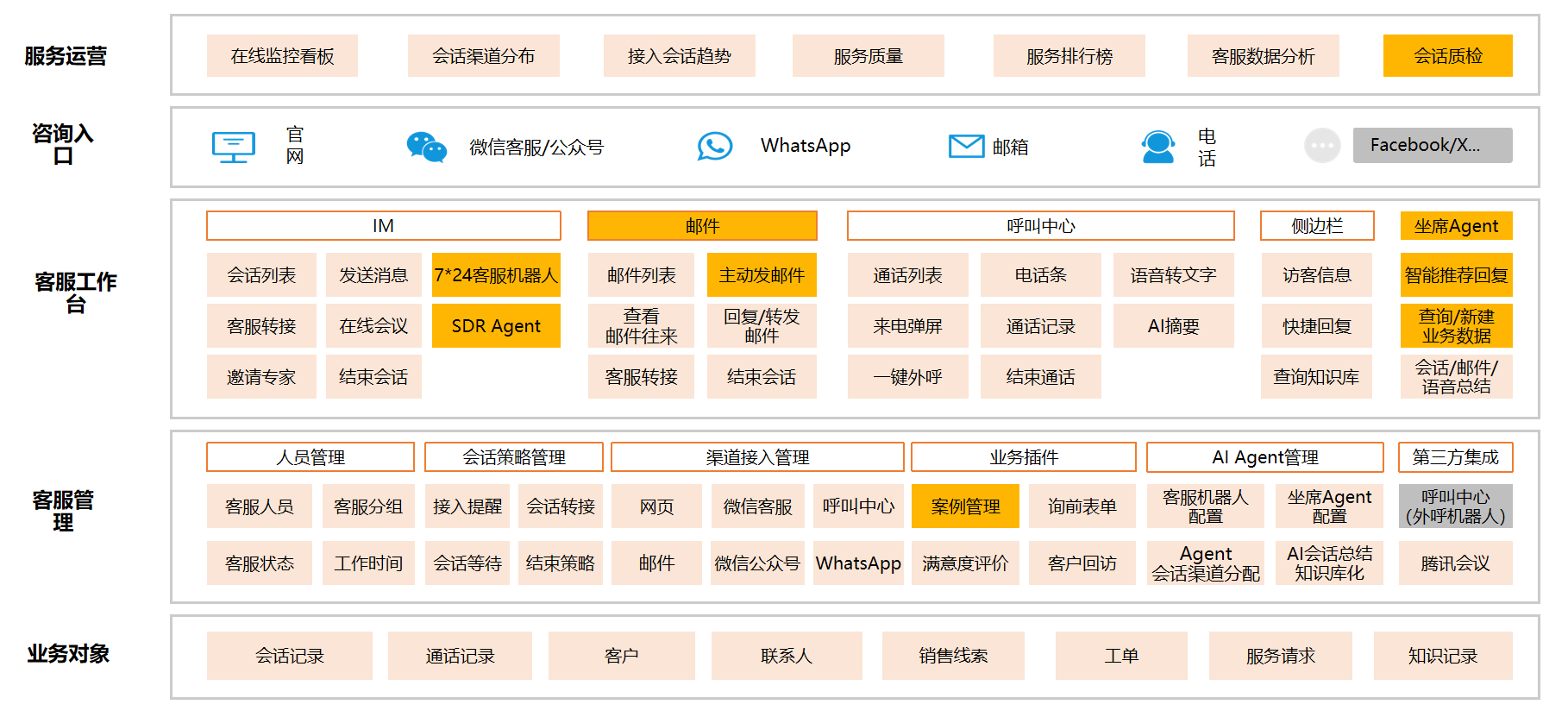The width and height of the screenshot is (1568, 717).
Task: Click 工单 box
Action: point(1121,656)
